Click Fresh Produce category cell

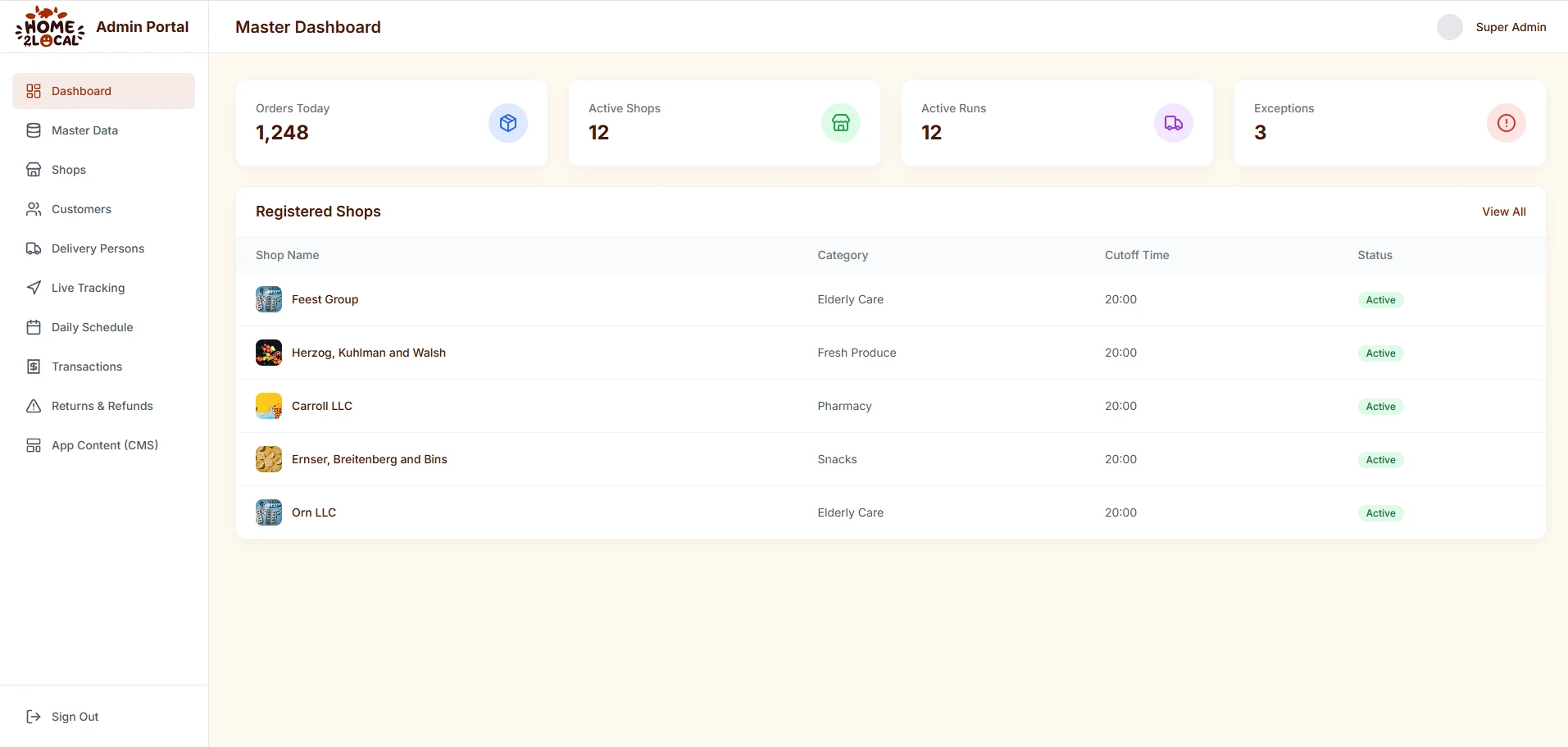click(x=857, y=353)
